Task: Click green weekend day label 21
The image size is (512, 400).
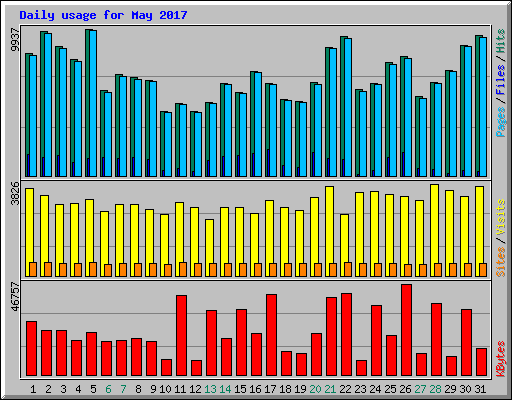Action: pos(330,389)
